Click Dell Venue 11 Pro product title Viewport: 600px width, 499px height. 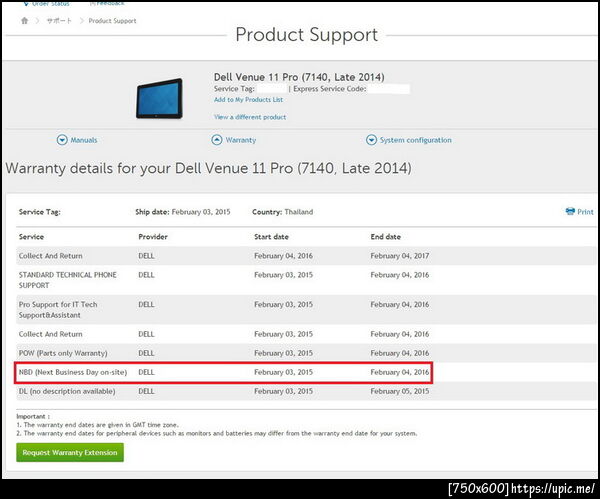pos(299,77)
